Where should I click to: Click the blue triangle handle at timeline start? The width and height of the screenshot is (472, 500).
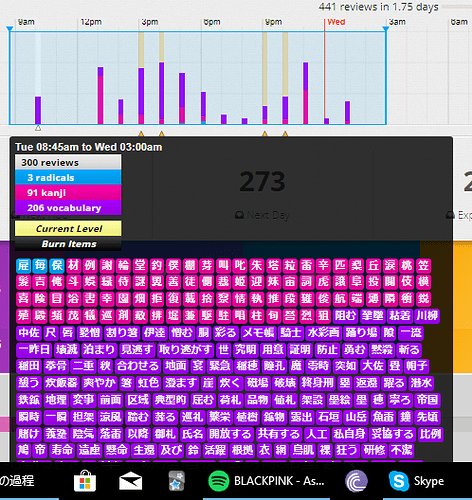click(x=10, y=29)
